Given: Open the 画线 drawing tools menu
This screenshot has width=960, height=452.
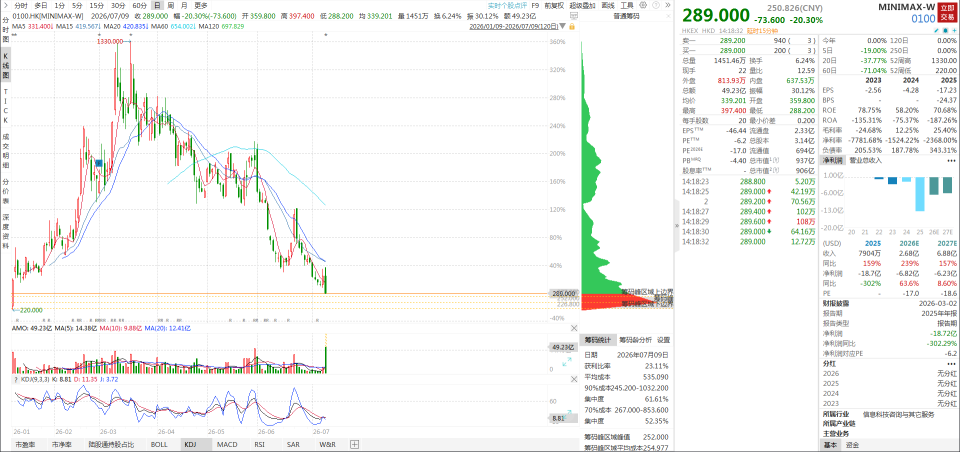Looking at the screenshot, I should pos(608,5).
